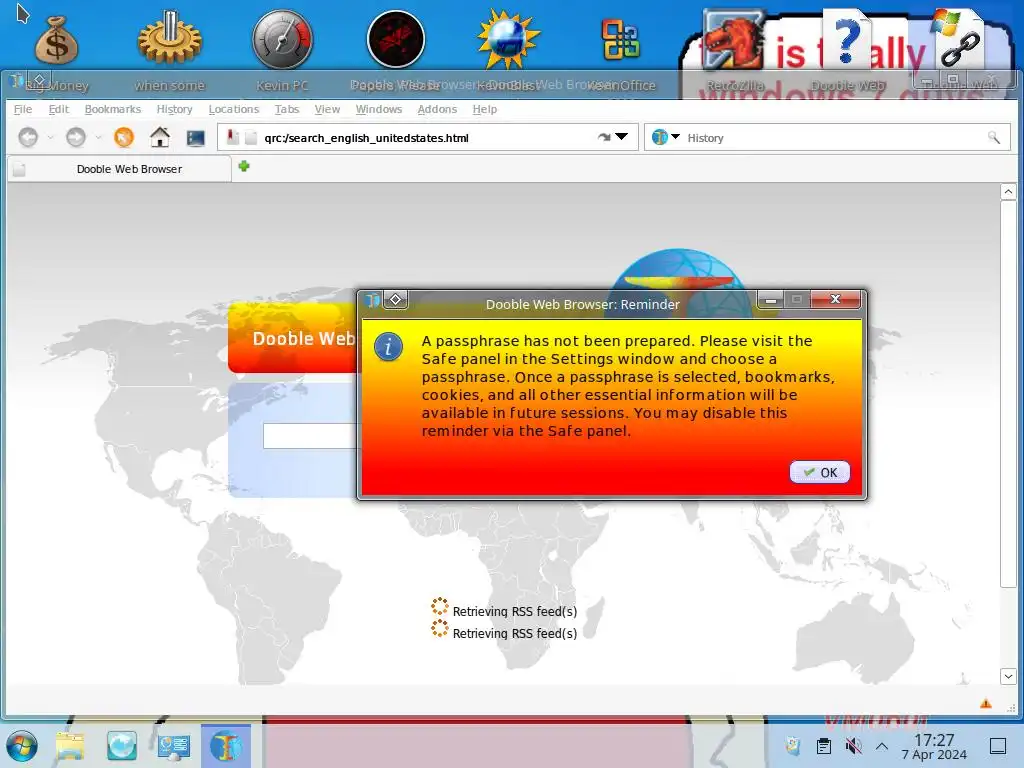The height and width of the screenshot is (768, 1024).
Task: Go to the home page icon
Action: (160, 137)
